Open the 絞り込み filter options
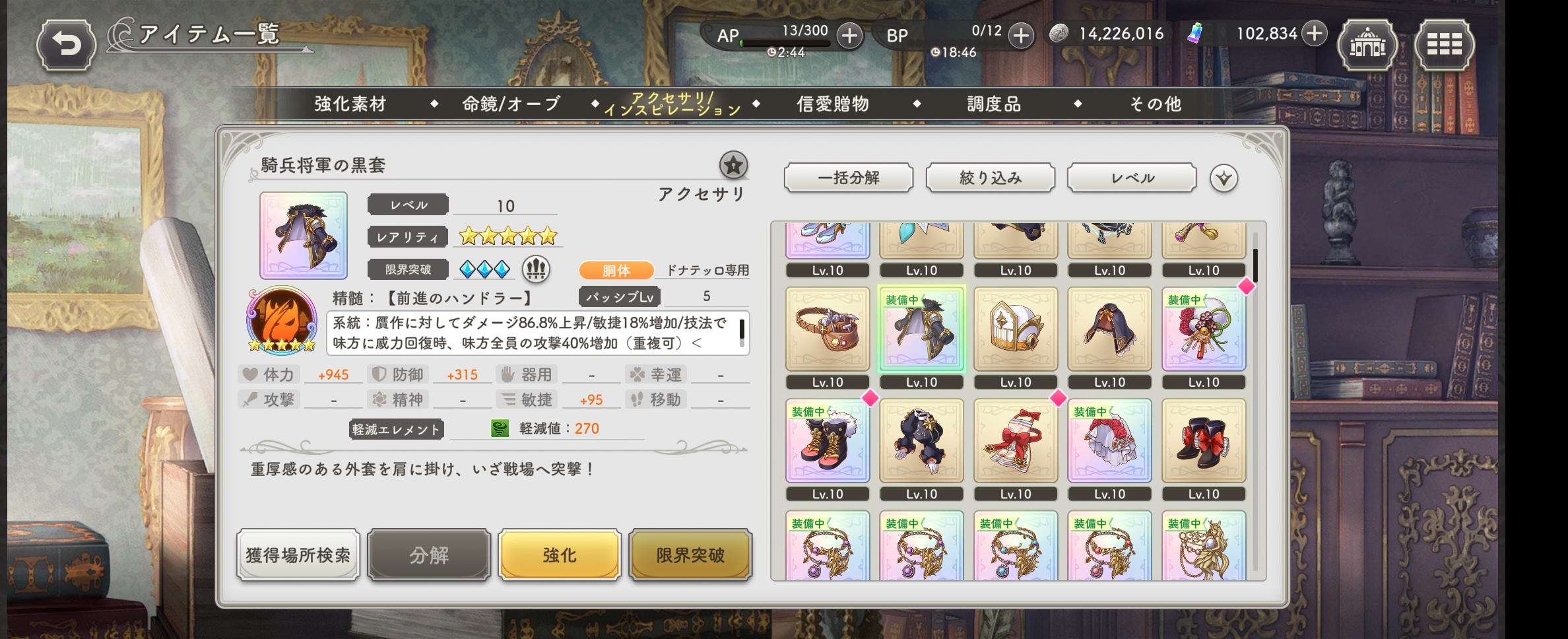The width and height of the screenshot is (1568, 639). (990, 178)
